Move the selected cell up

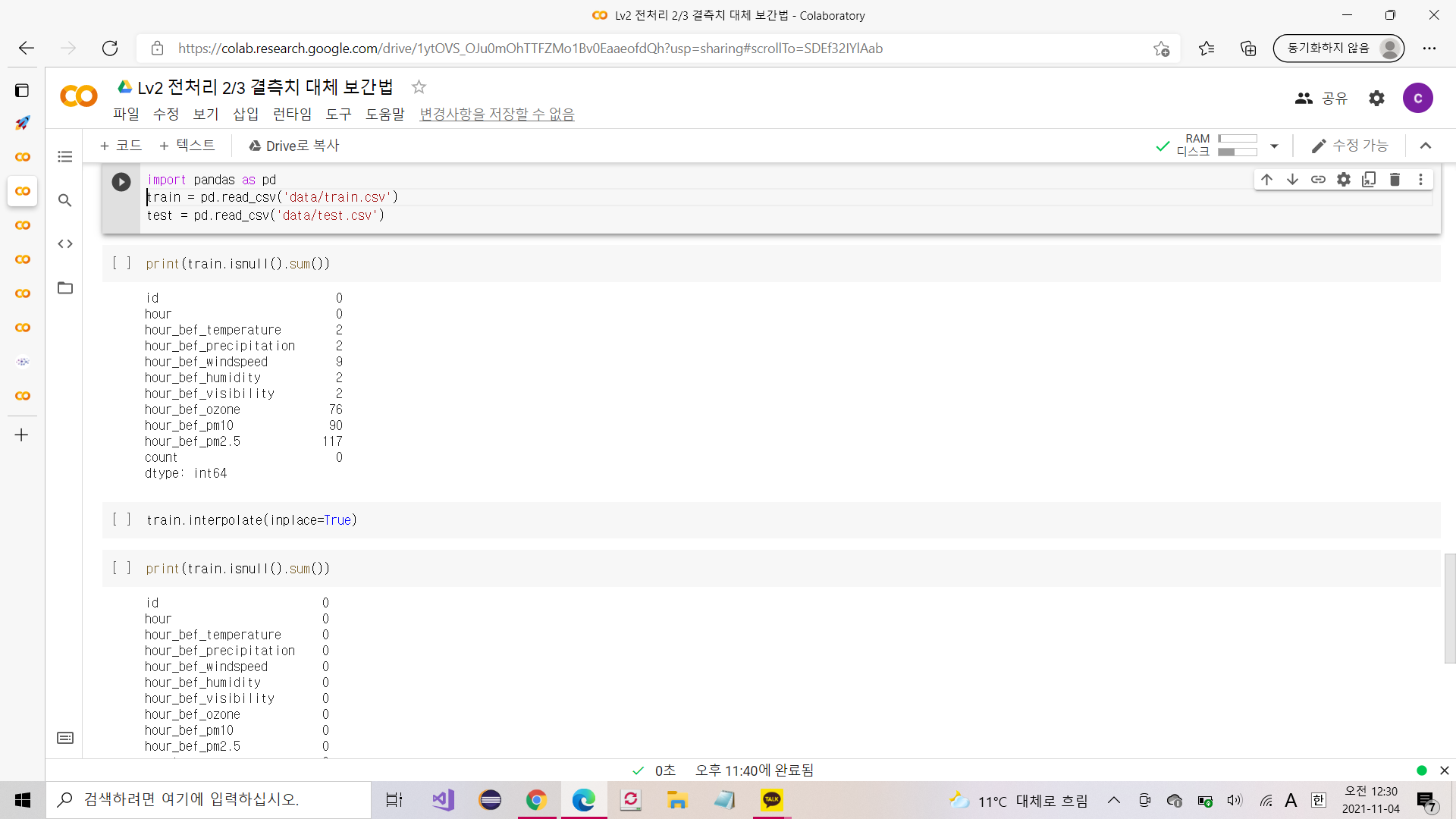(x=1266, y=180)
